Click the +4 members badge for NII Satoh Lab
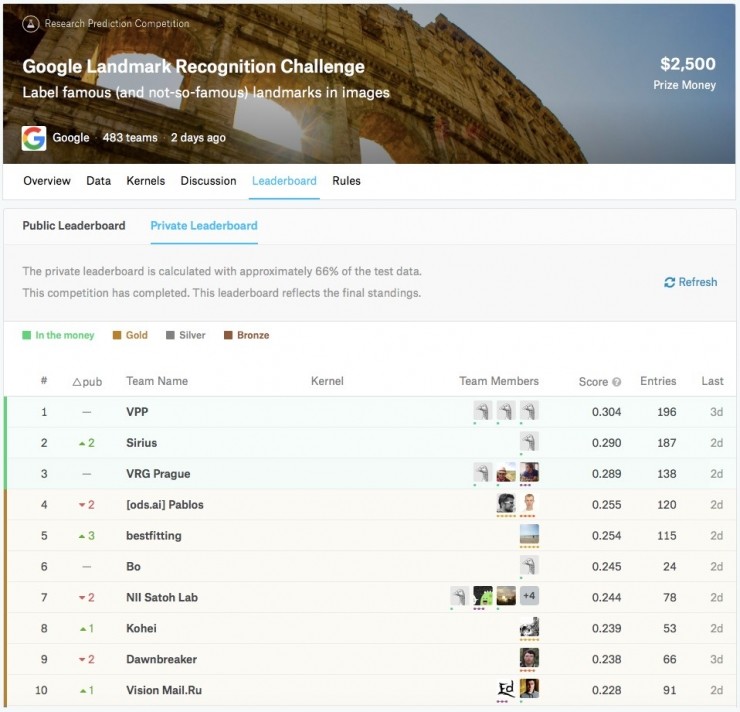 point(529,596)
